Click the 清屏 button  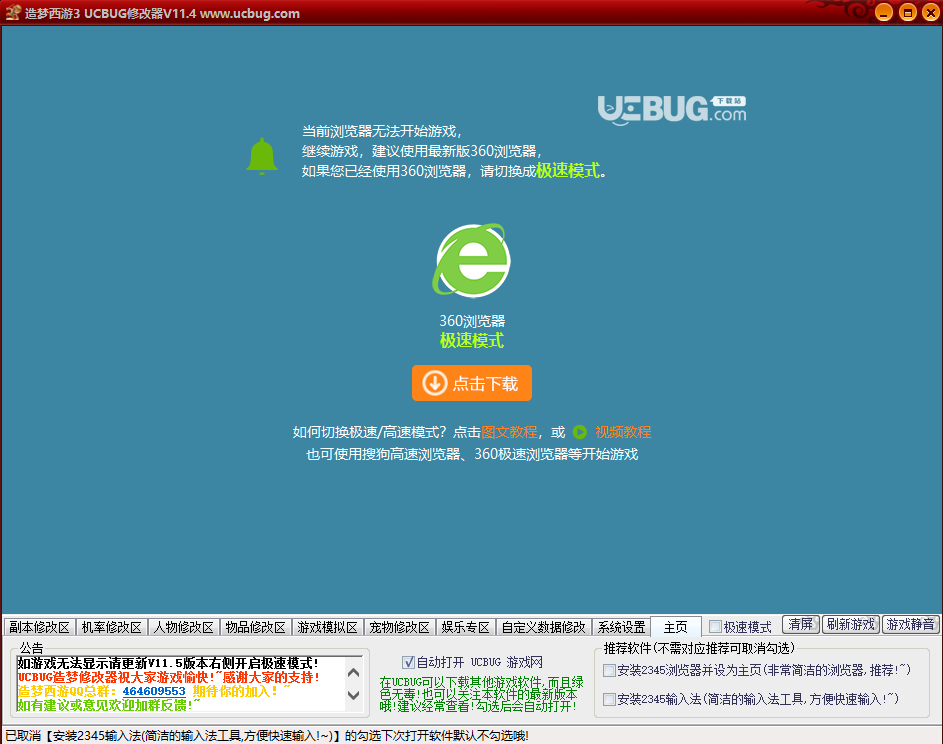[x=800, y=624]
